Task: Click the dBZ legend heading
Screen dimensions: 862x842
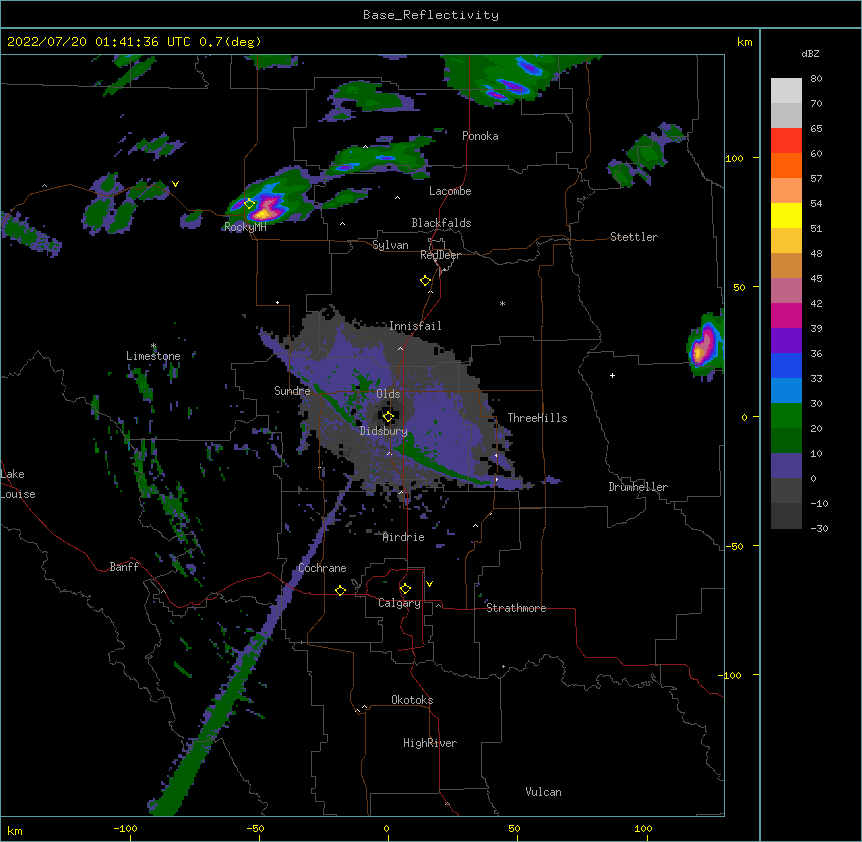Action: pyautogui.click(x=810, y=53)
